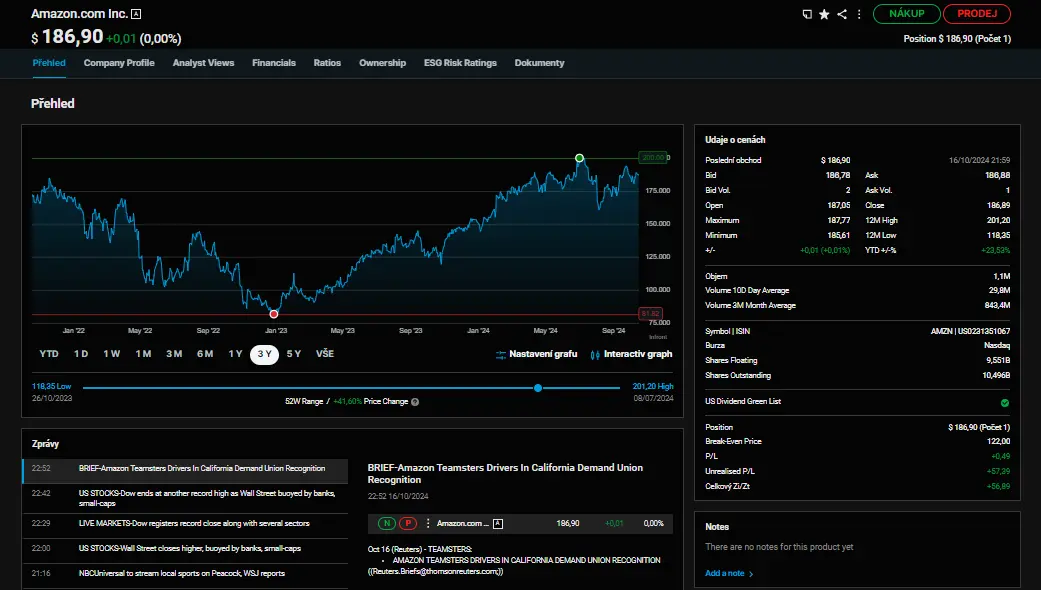Click the red P sell badge in news ticker row
The height and width of the screenshot is (590, 1041).
click(x=408, y=523)
